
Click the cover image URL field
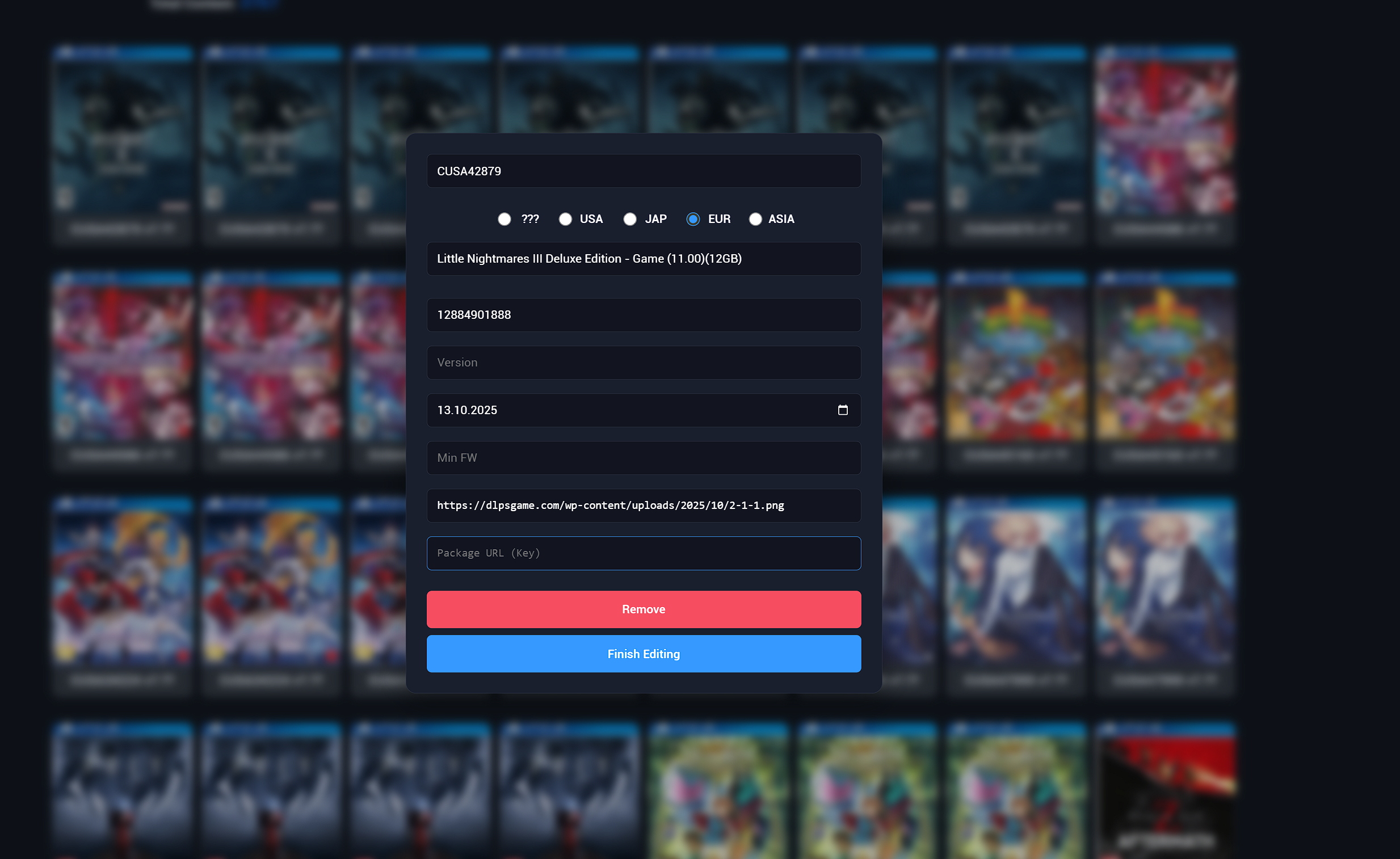click(643, 506)
